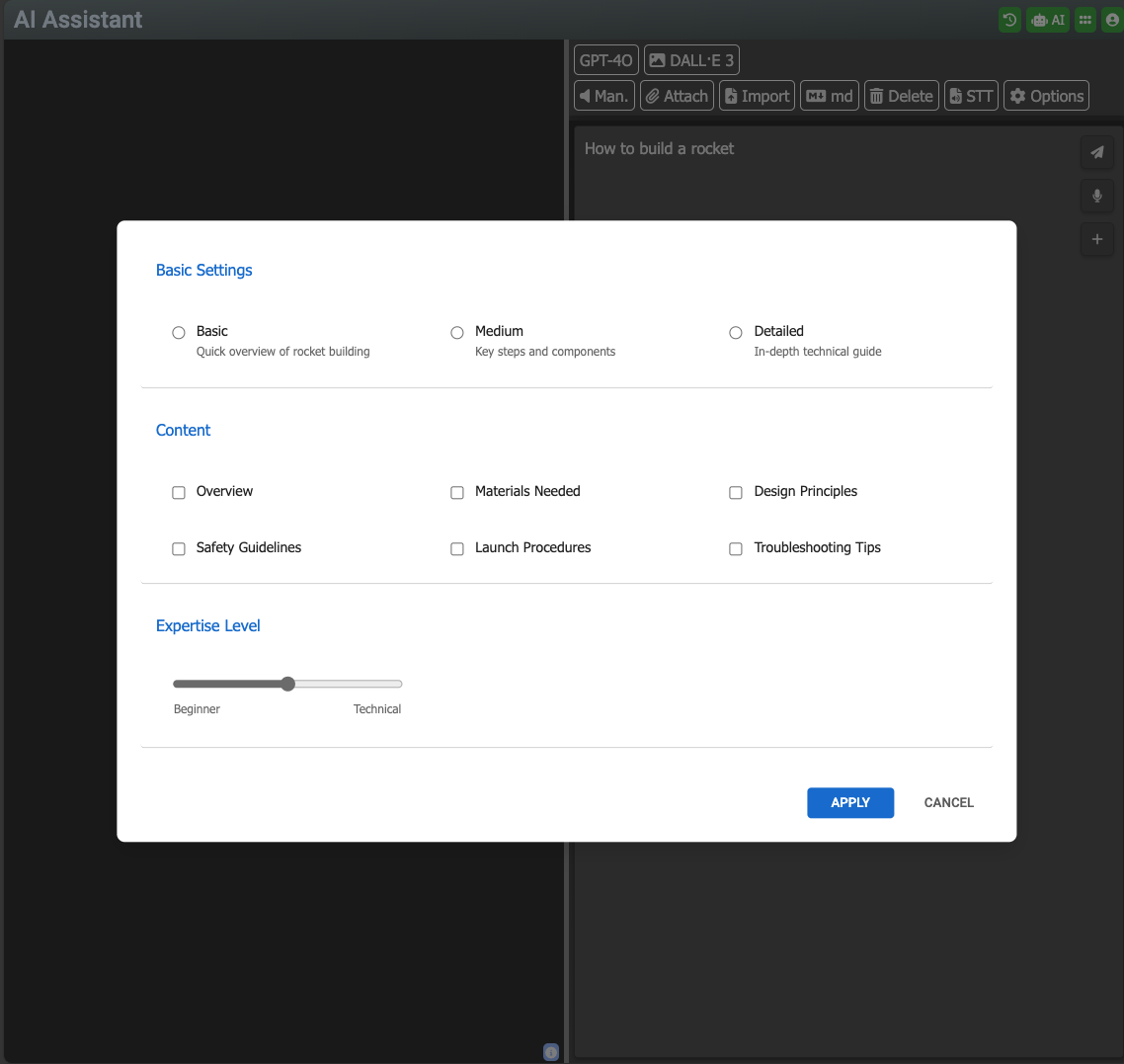Click the CANCEL button
Image resolution: width=1124 pixels, height=1064 pixels.
[948, 803]
